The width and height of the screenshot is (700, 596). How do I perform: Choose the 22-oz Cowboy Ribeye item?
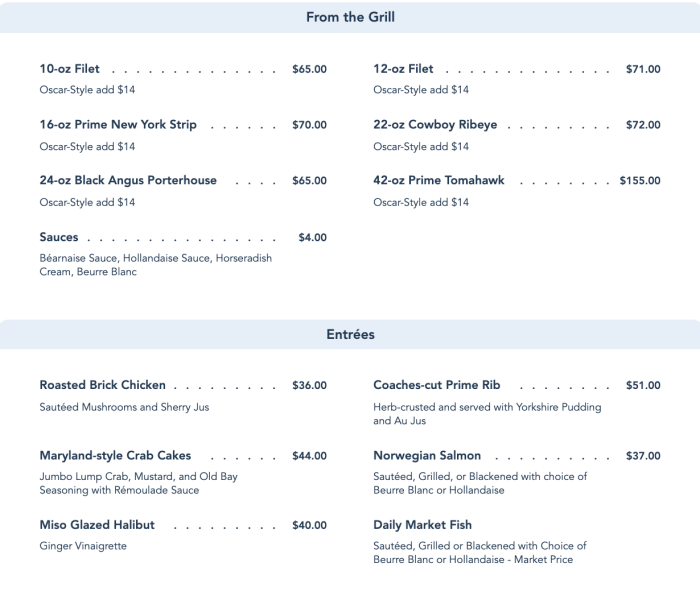tap(435, 125)
